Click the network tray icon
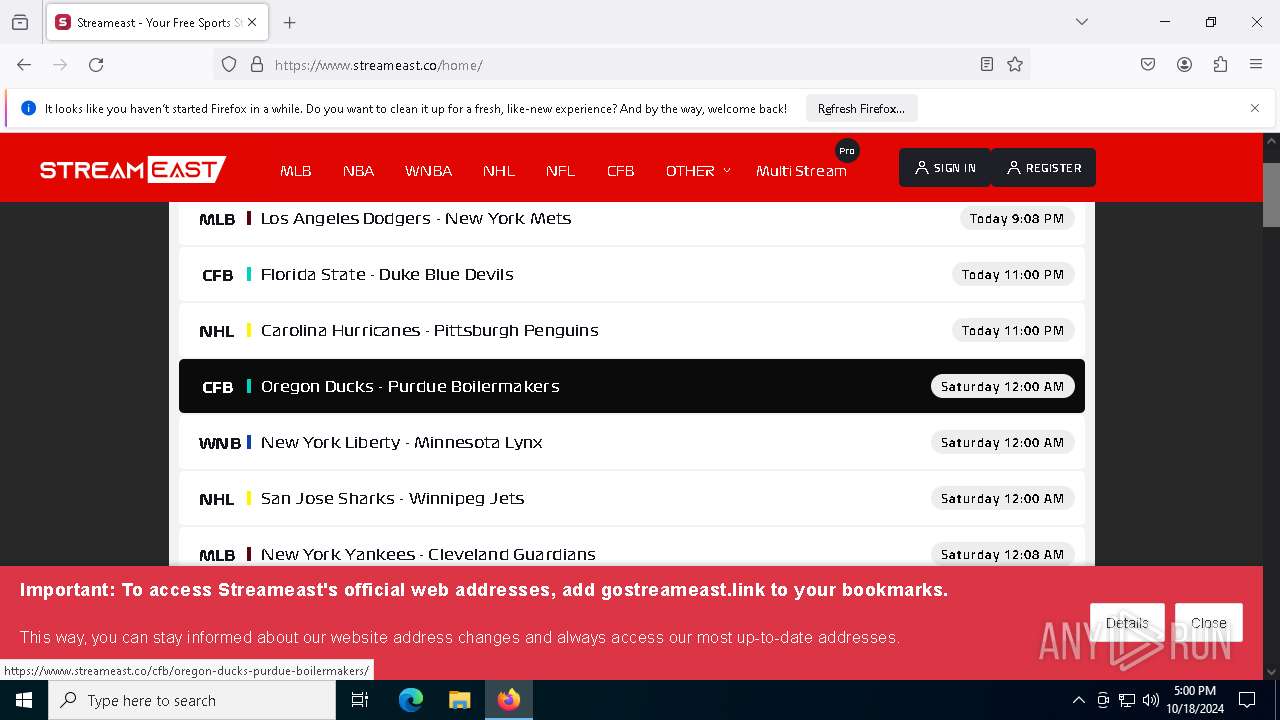This screenshot has width=1280, height=720. [x=1127, y=700]
